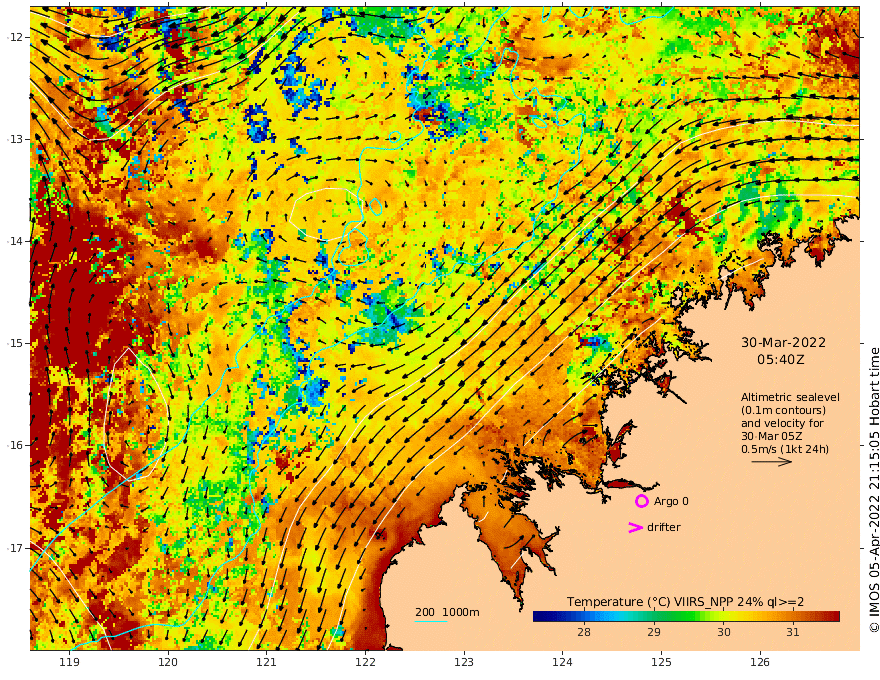Viewport: 880px width, 680px height.
Task: Click longitude axis label 124
Action: coord(562,663)
